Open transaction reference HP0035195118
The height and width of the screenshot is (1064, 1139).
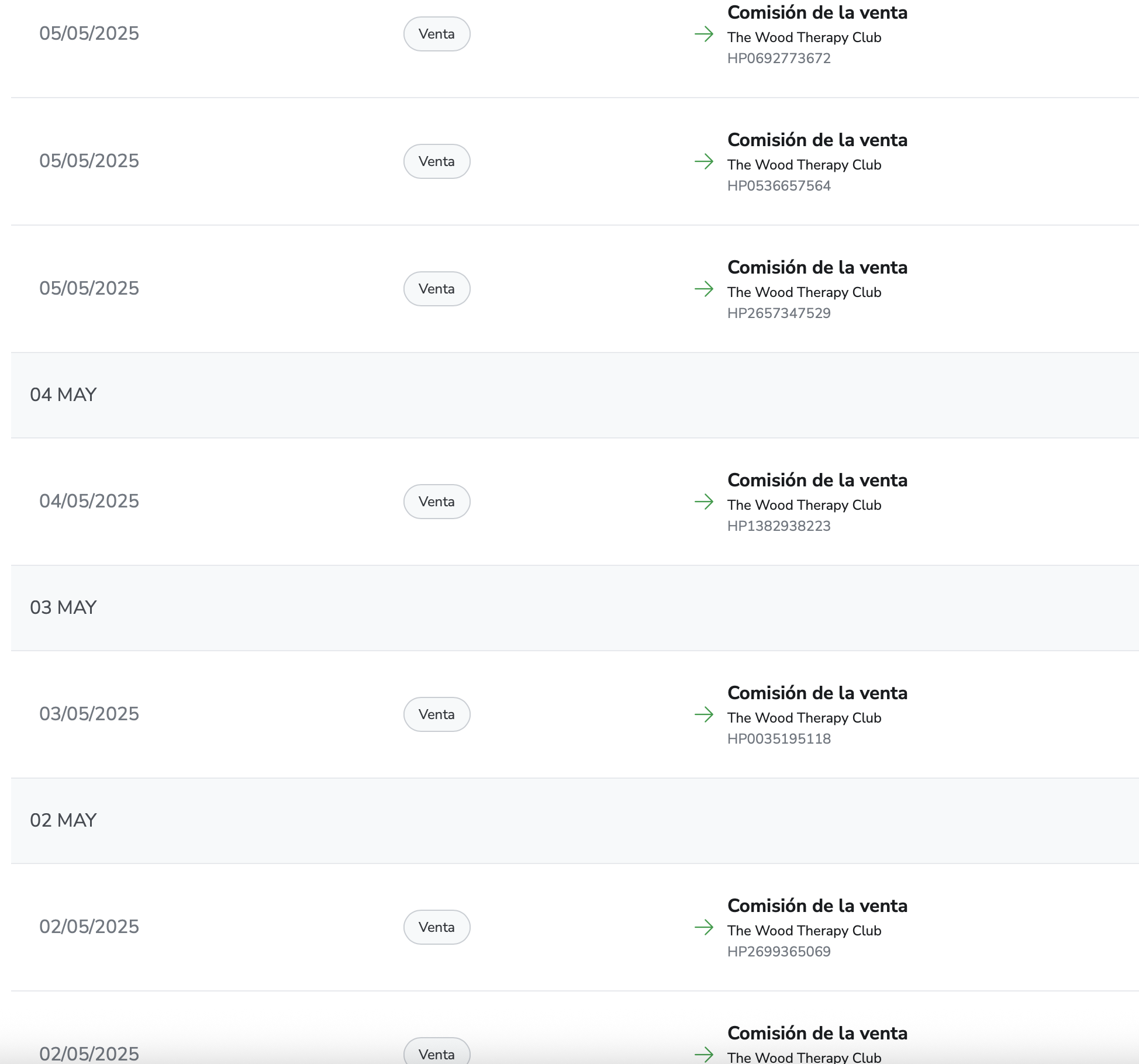coord(779,739)
